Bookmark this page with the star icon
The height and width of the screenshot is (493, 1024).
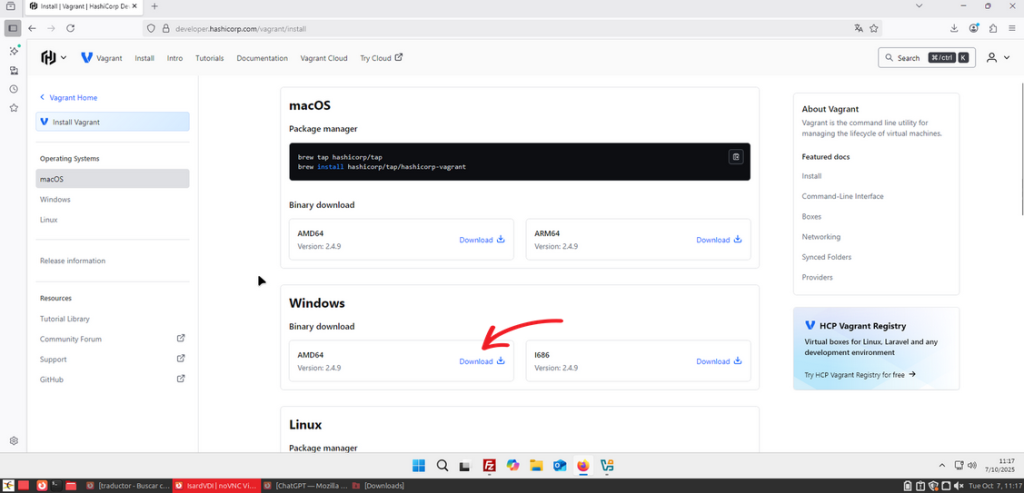point(874,28)
